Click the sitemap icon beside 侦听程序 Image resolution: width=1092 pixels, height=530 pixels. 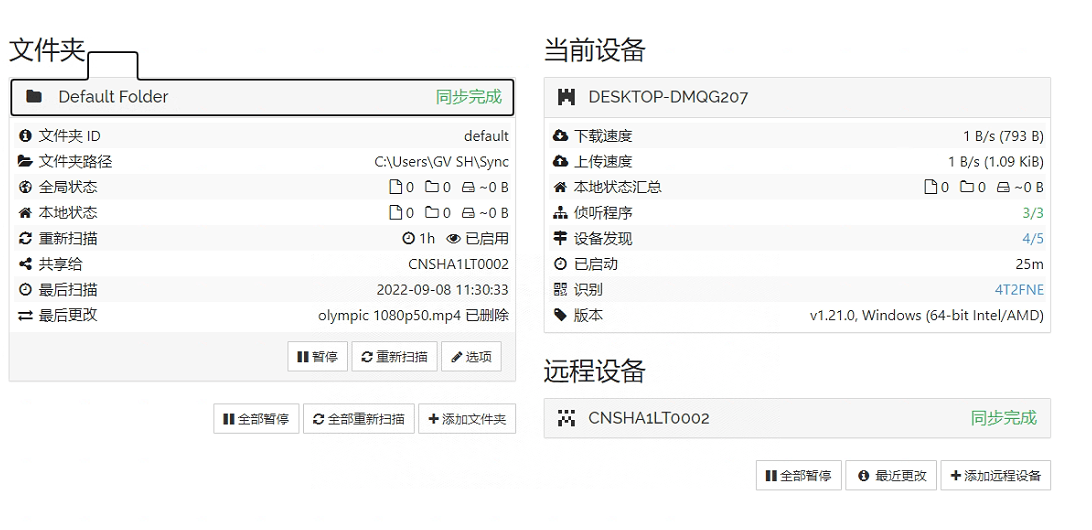560,212
